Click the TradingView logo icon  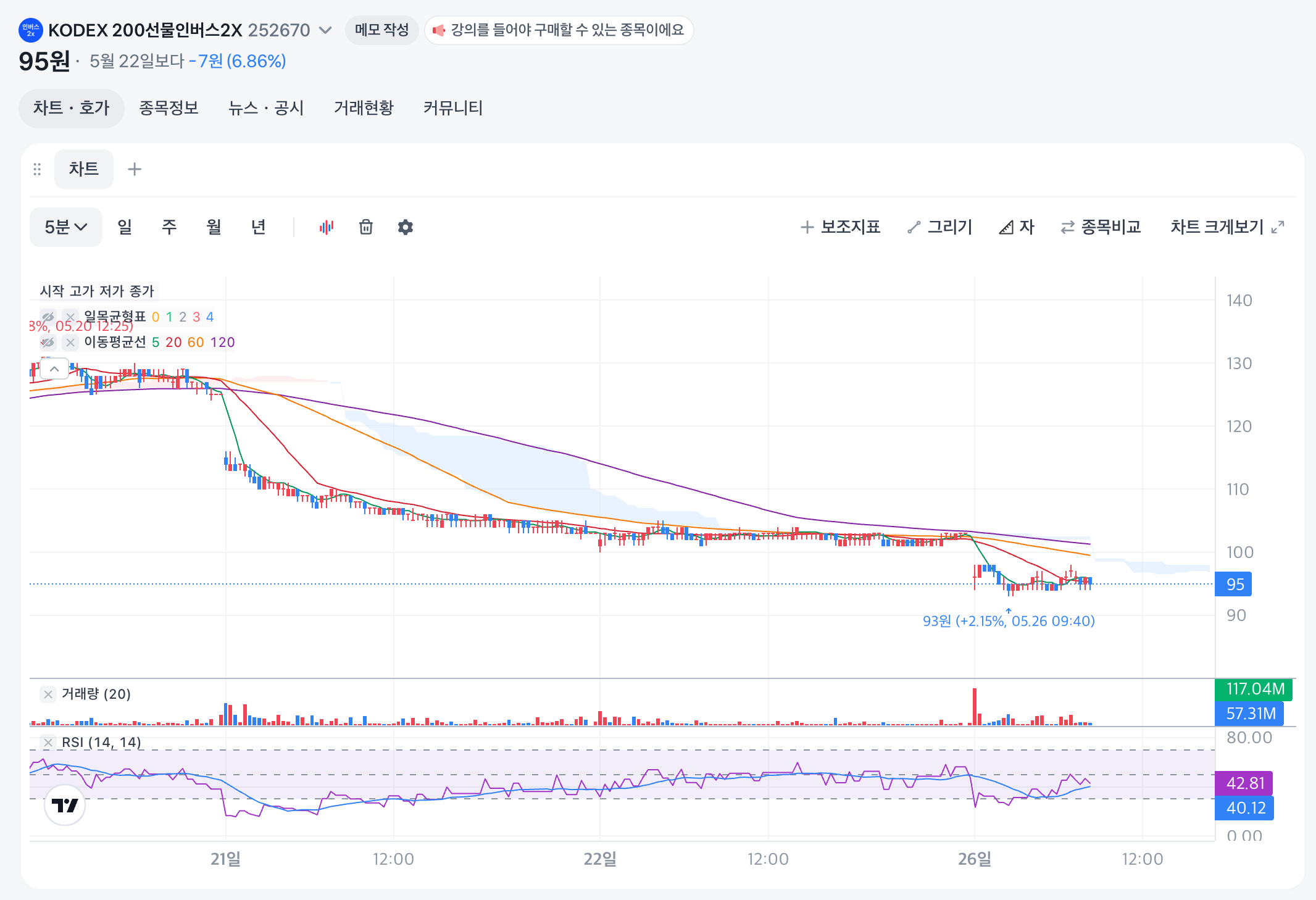click(x=65, y=805)
